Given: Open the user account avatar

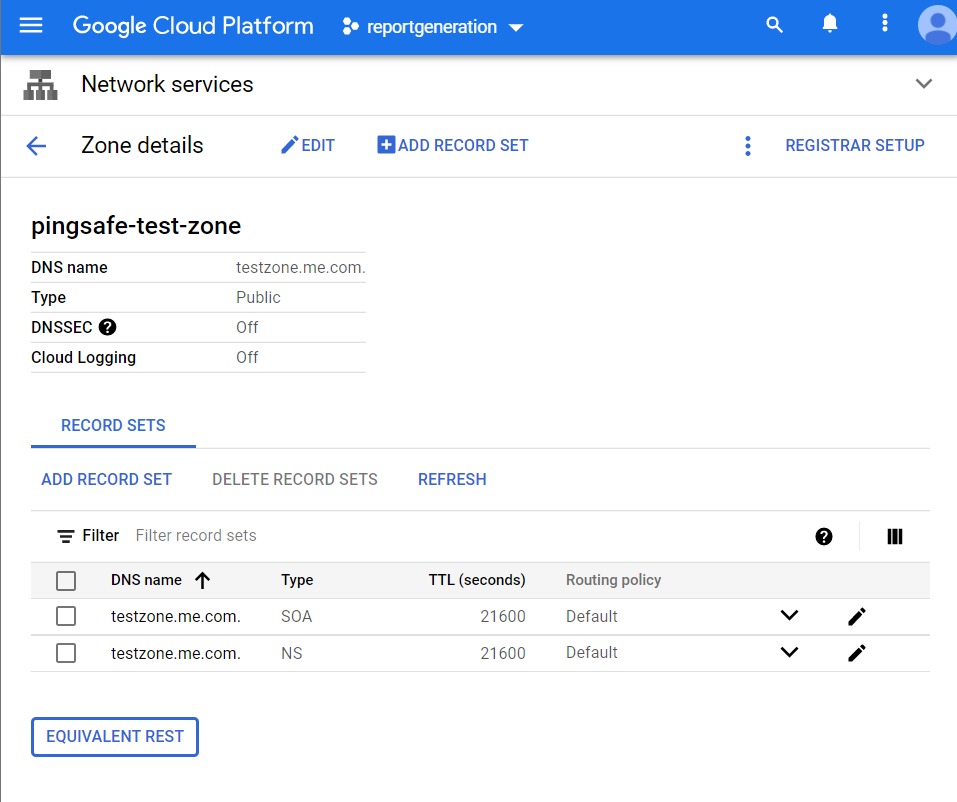Looking at the screenshot, I should [x=936, y=26].
